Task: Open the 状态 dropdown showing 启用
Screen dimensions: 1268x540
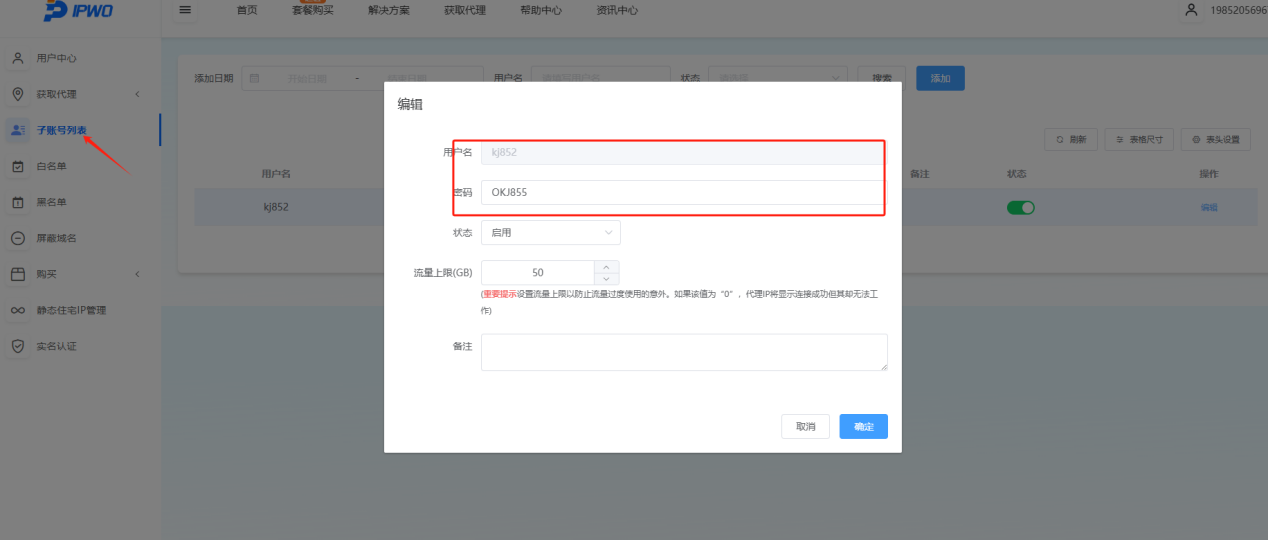Action: click(x=550, y=232)
